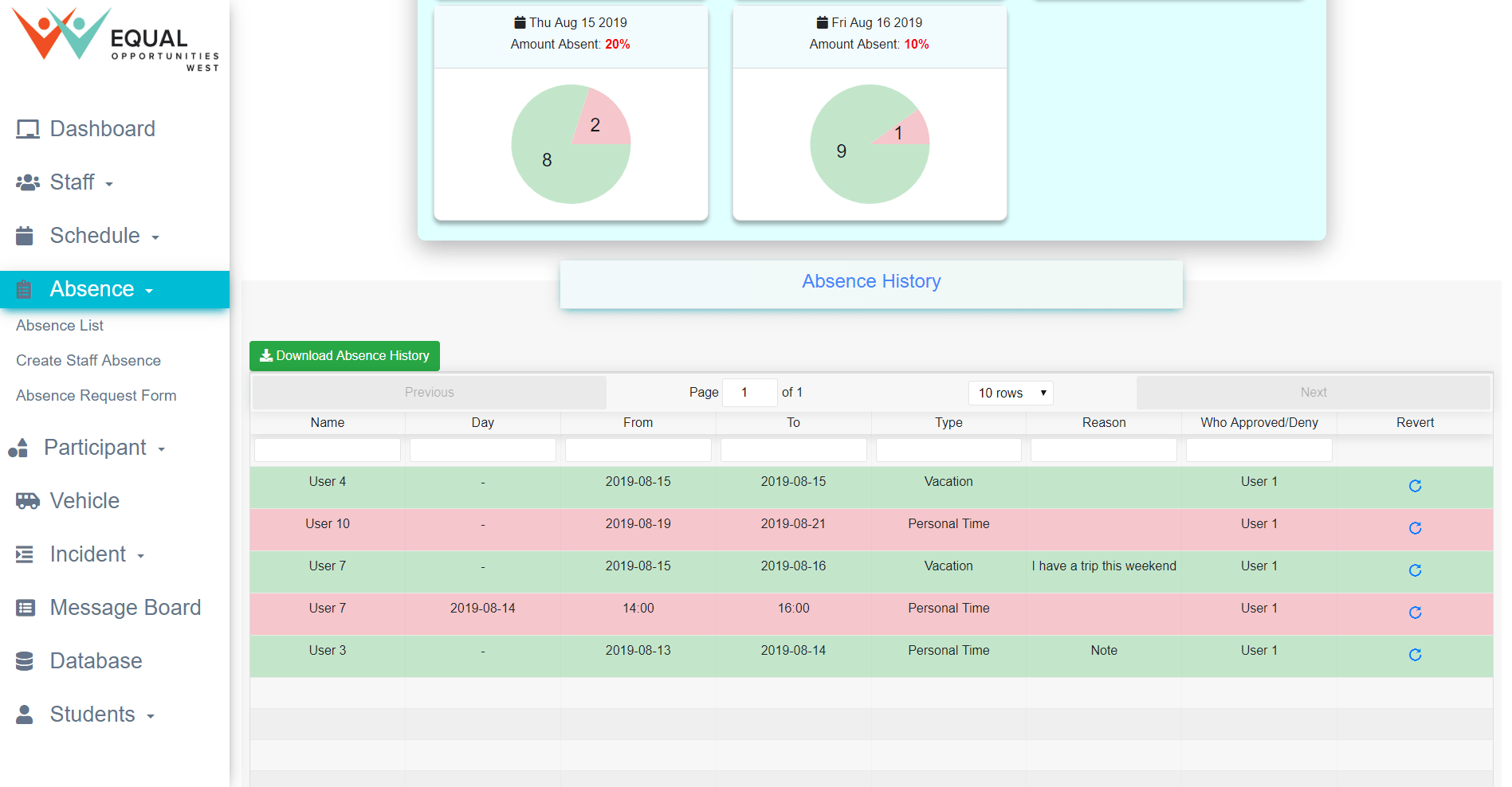1512x787 pixels.
Task: Click the Message Board icon
Action: tap(26, 608)
